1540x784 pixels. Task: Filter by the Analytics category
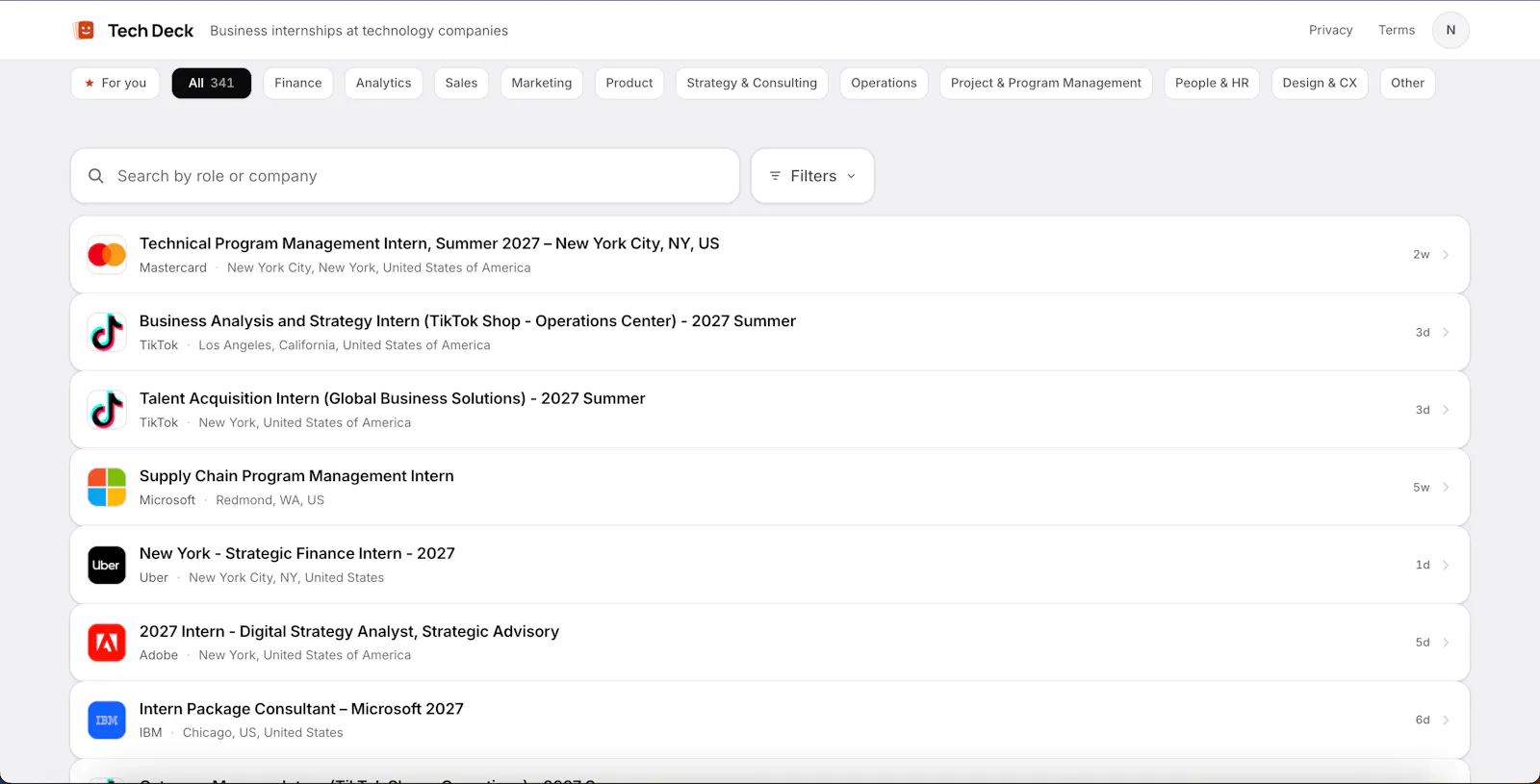[x=383, y=83]
